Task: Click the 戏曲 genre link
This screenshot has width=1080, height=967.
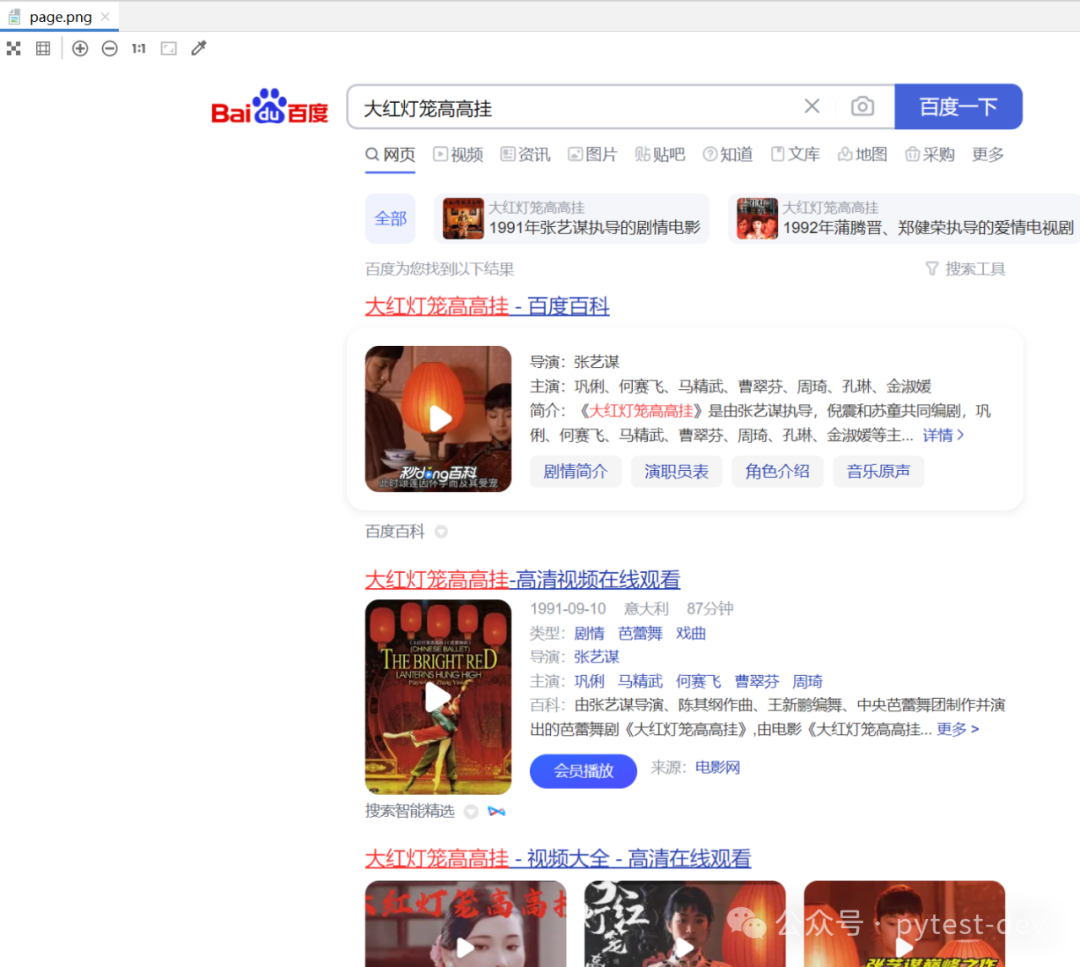Action: click(x=691, y=633)
